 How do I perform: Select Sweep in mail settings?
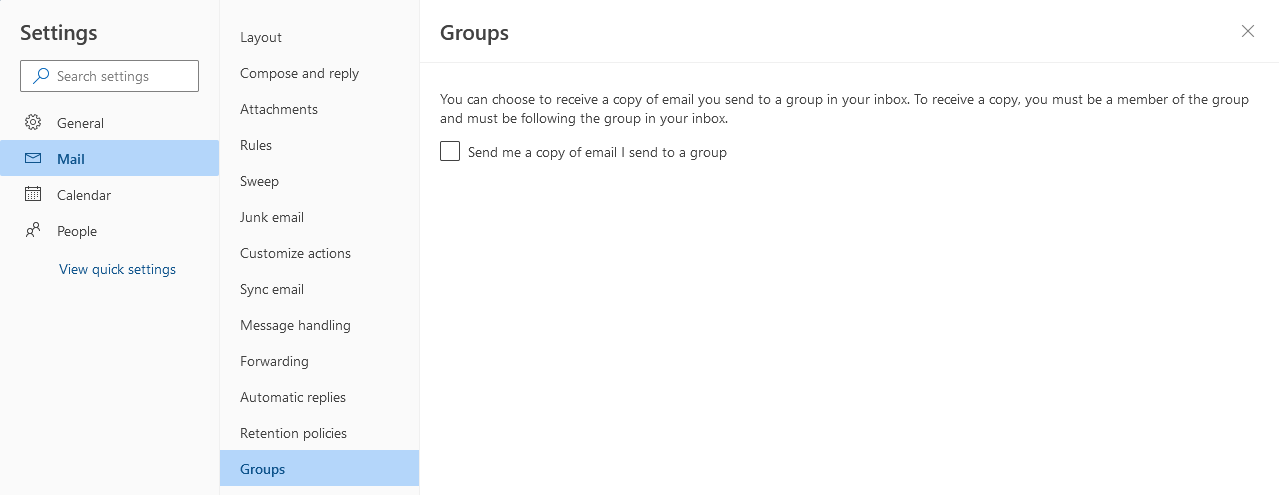(x=259, y=181)
